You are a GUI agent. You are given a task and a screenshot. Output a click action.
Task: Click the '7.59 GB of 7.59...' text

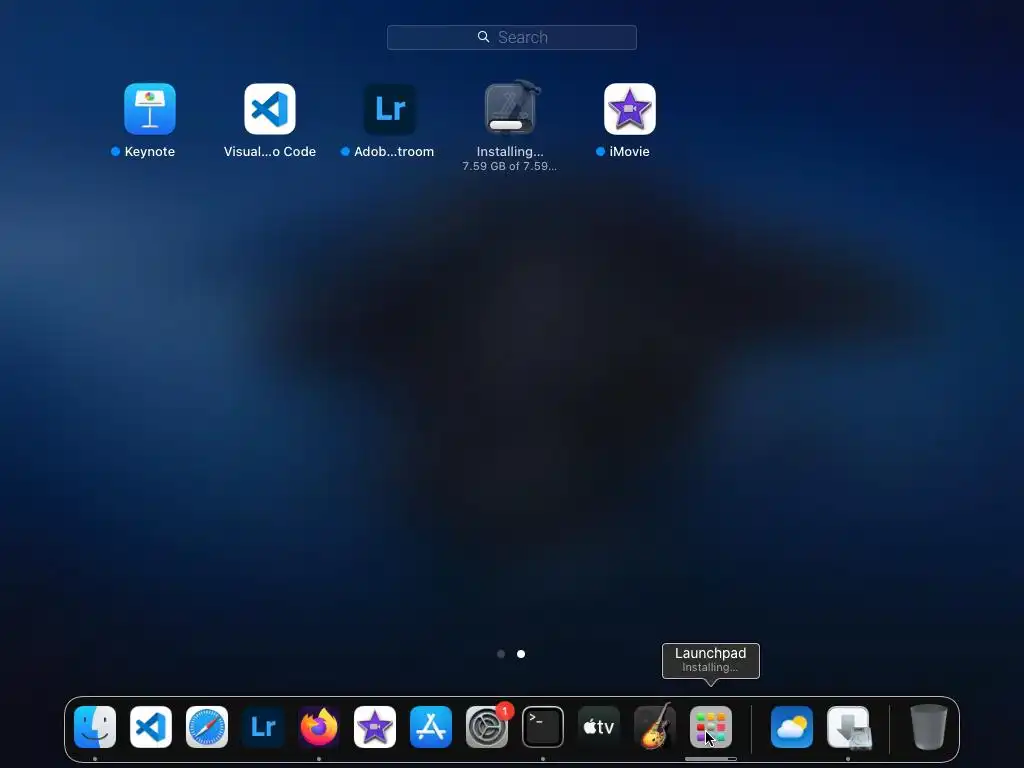click(x=509, y=166)
